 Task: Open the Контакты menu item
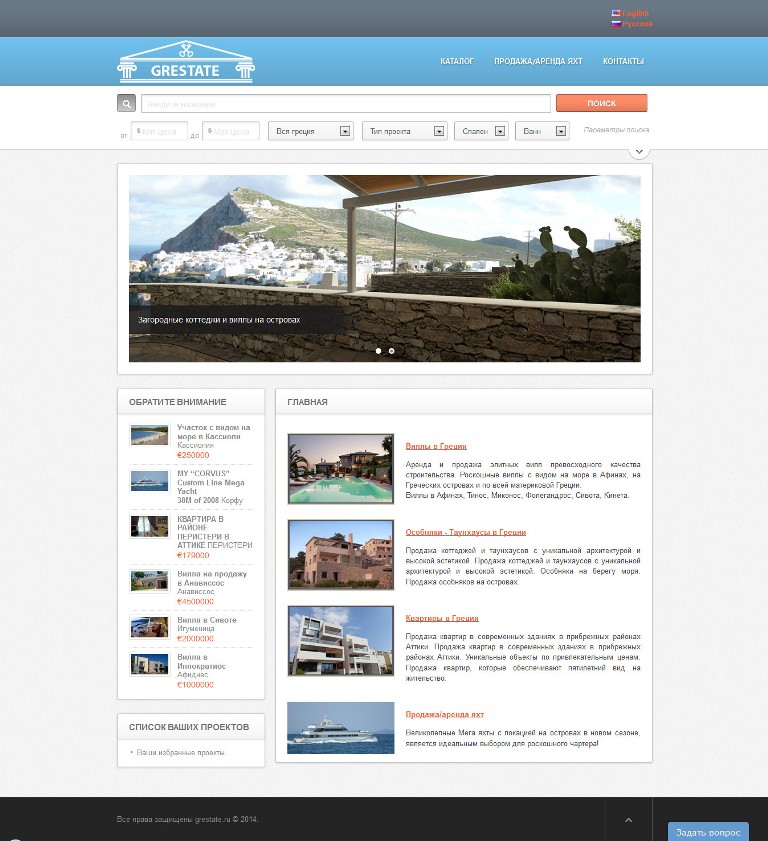623,61
